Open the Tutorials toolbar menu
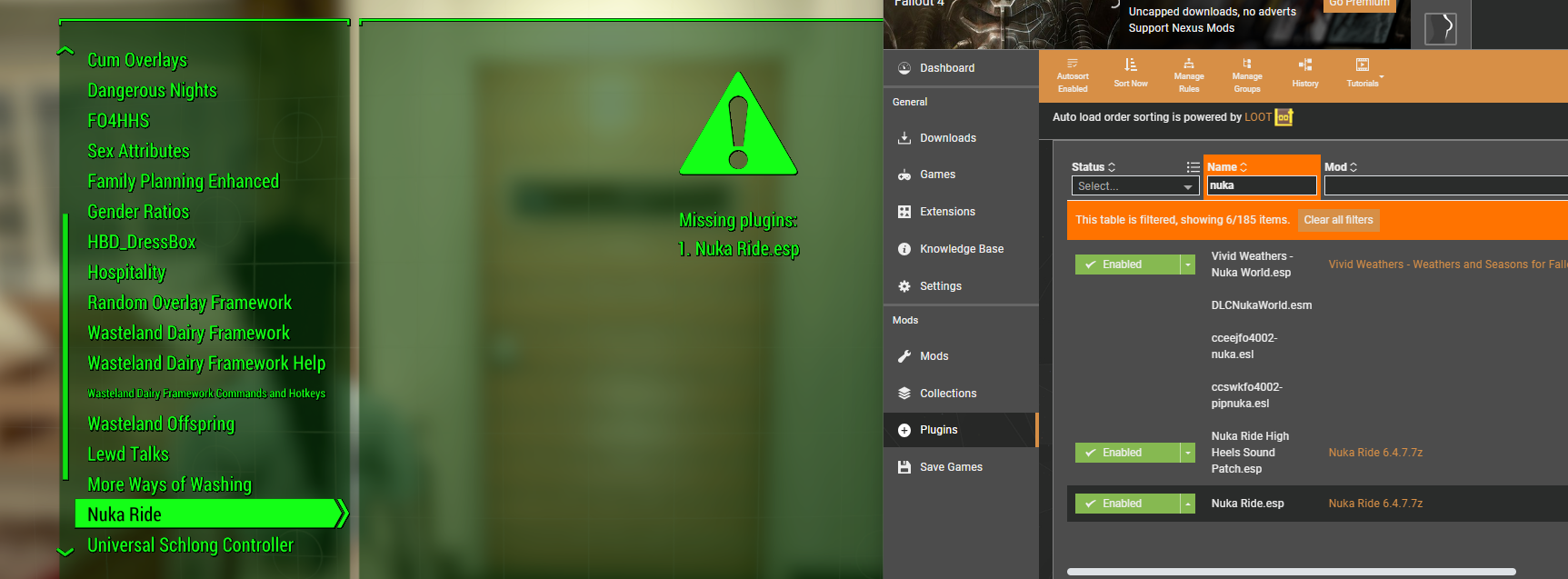Image resolution: width=1568 pixels, height=579 pixels. coord(1363,74)
